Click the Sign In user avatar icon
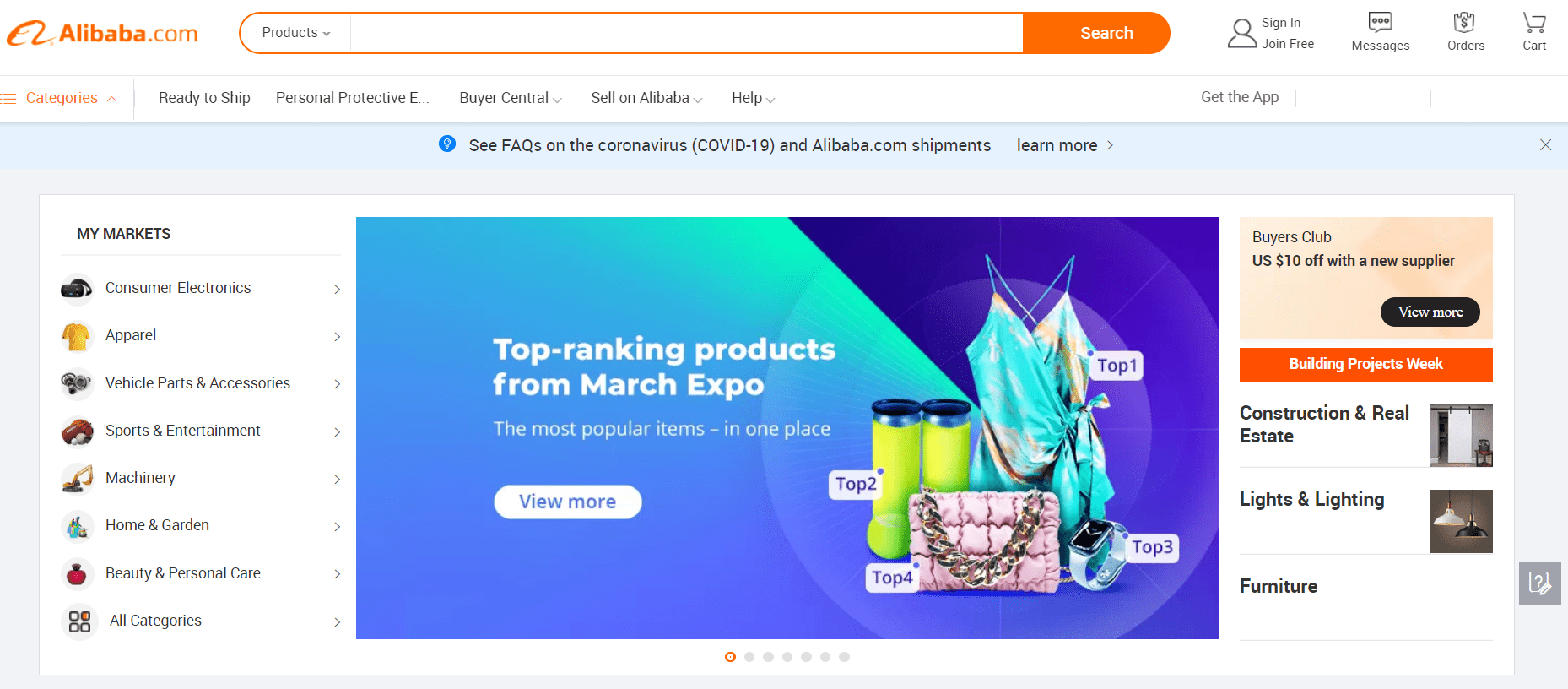The image size is (1568, 689). [x=1241, y=34]
